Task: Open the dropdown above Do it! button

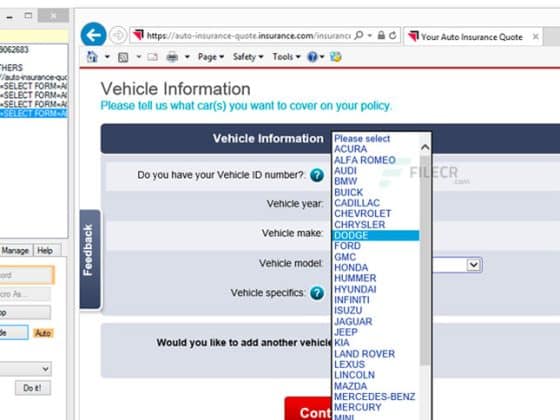Action: click(45, 368)
